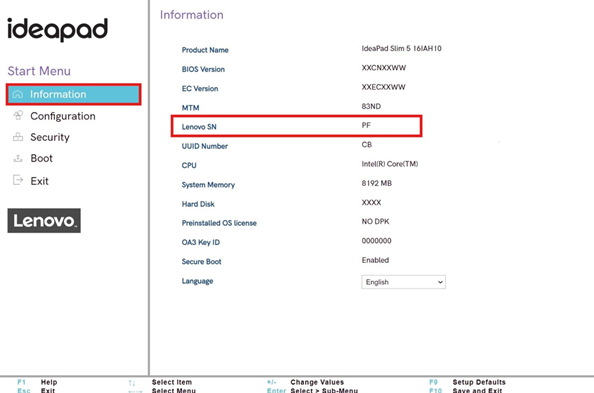This screenshot has height=393, width=594.
Task: Click the Enabled Secure Boot value
Action: [x=375, y=260]
